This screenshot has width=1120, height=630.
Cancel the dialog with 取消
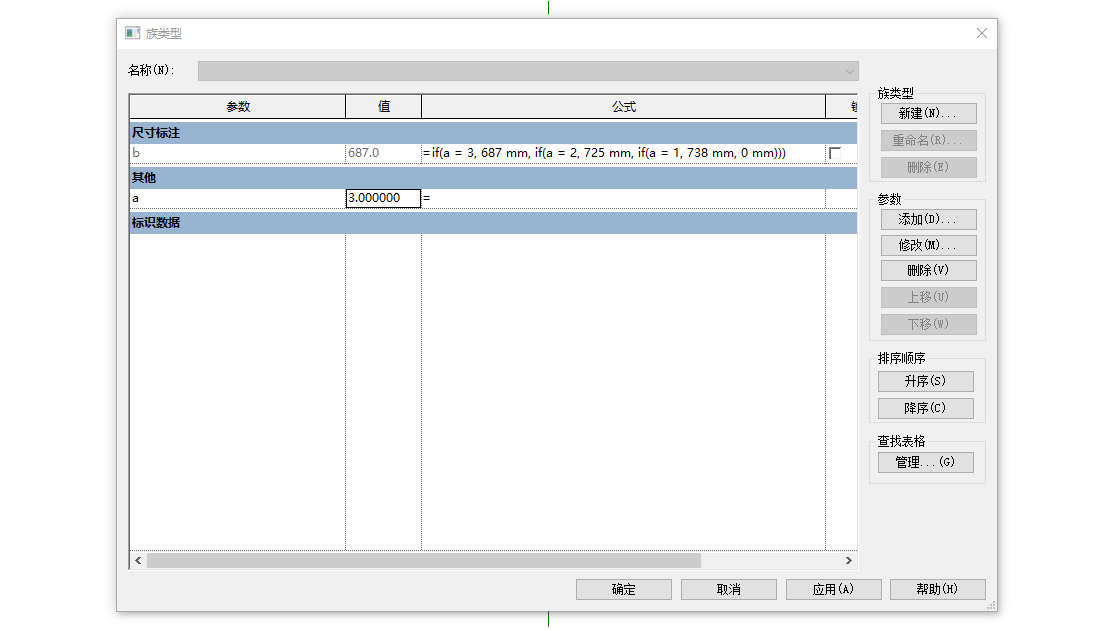click(x=728, y=589)
